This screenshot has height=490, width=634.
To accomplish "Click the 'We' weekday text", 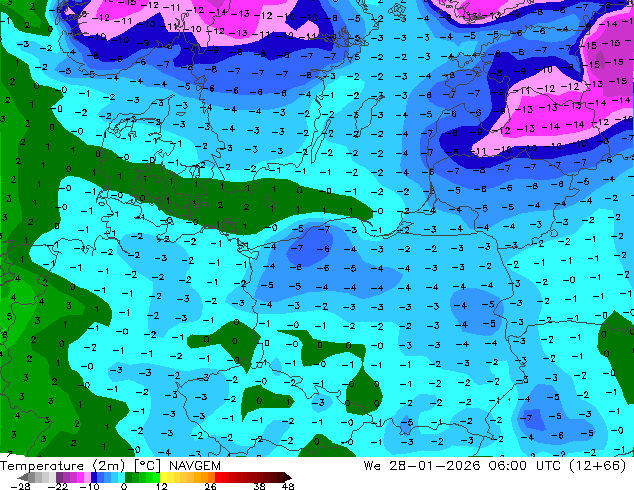I will [372, 466].
